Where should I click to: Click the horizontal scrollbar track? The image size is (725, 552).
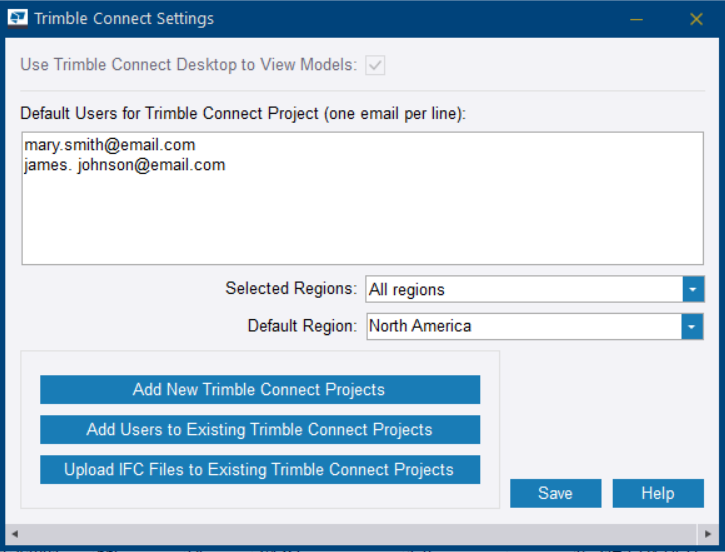(x=360, y=532)
